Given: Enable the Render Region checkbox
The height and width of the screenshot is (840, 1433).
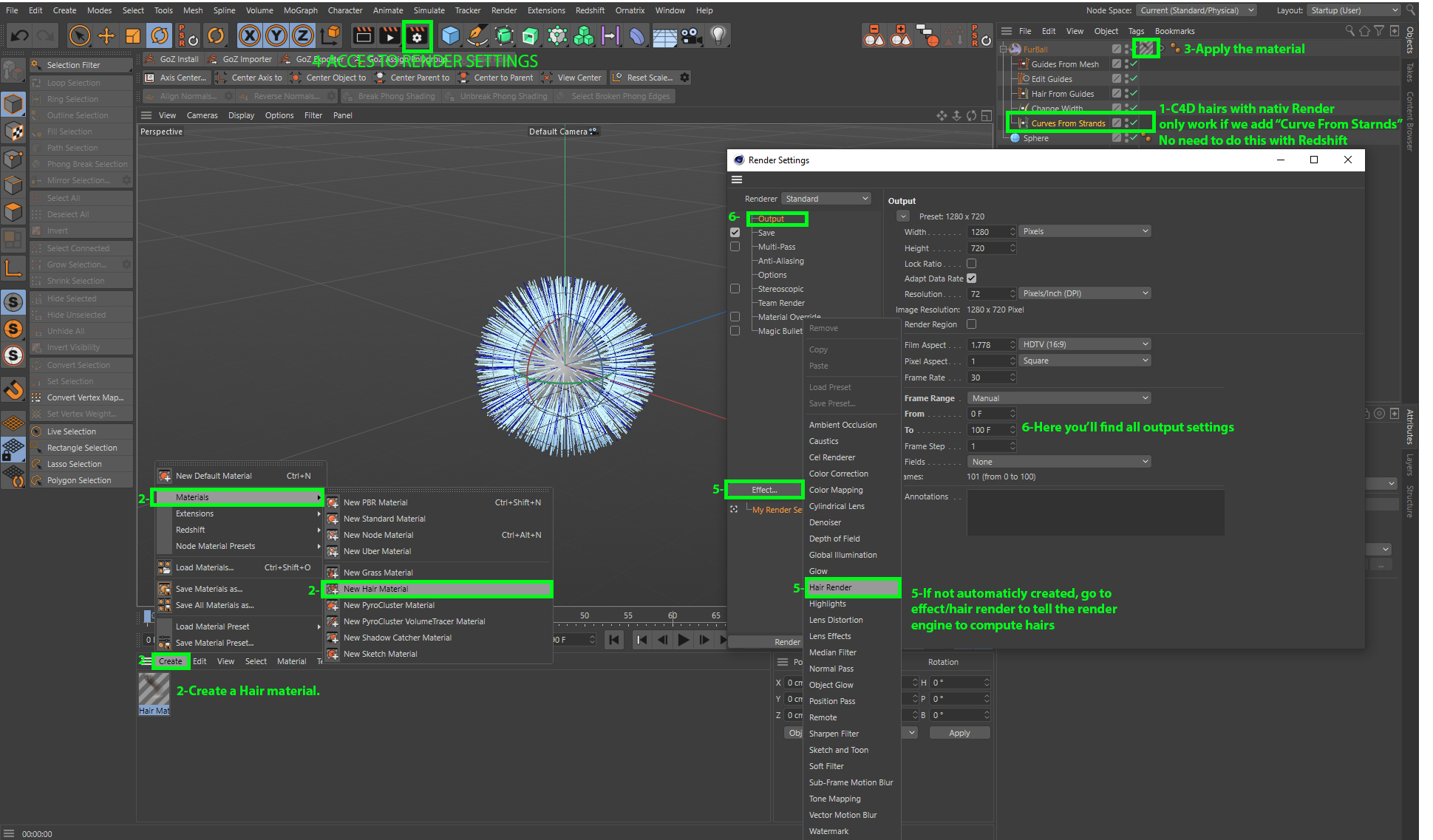Looking at the screenshot, I should (972, 324).
